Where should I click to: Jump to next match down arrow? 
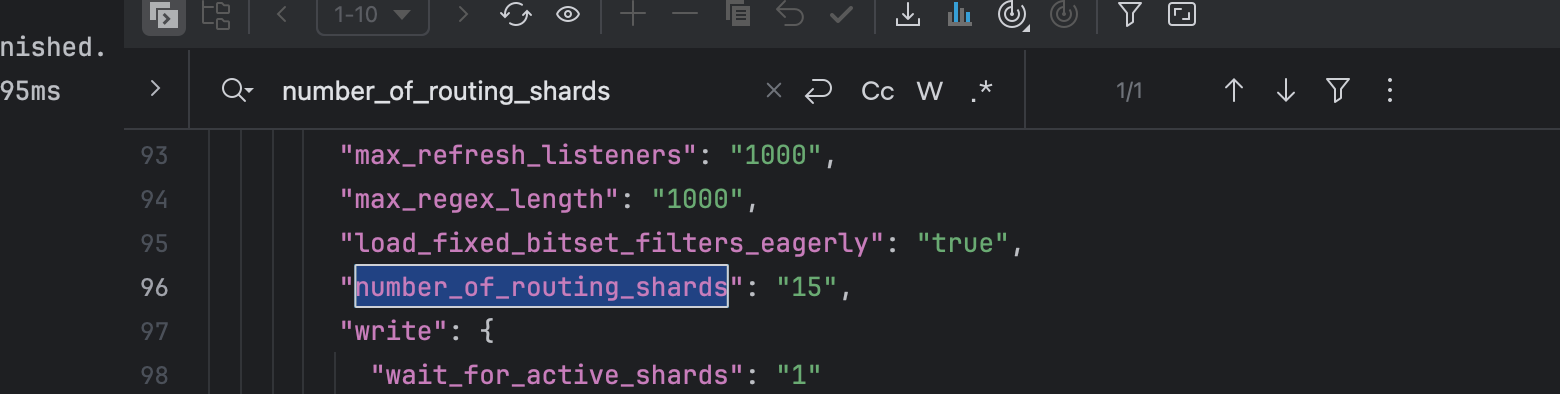click(x=1286, y=91)
